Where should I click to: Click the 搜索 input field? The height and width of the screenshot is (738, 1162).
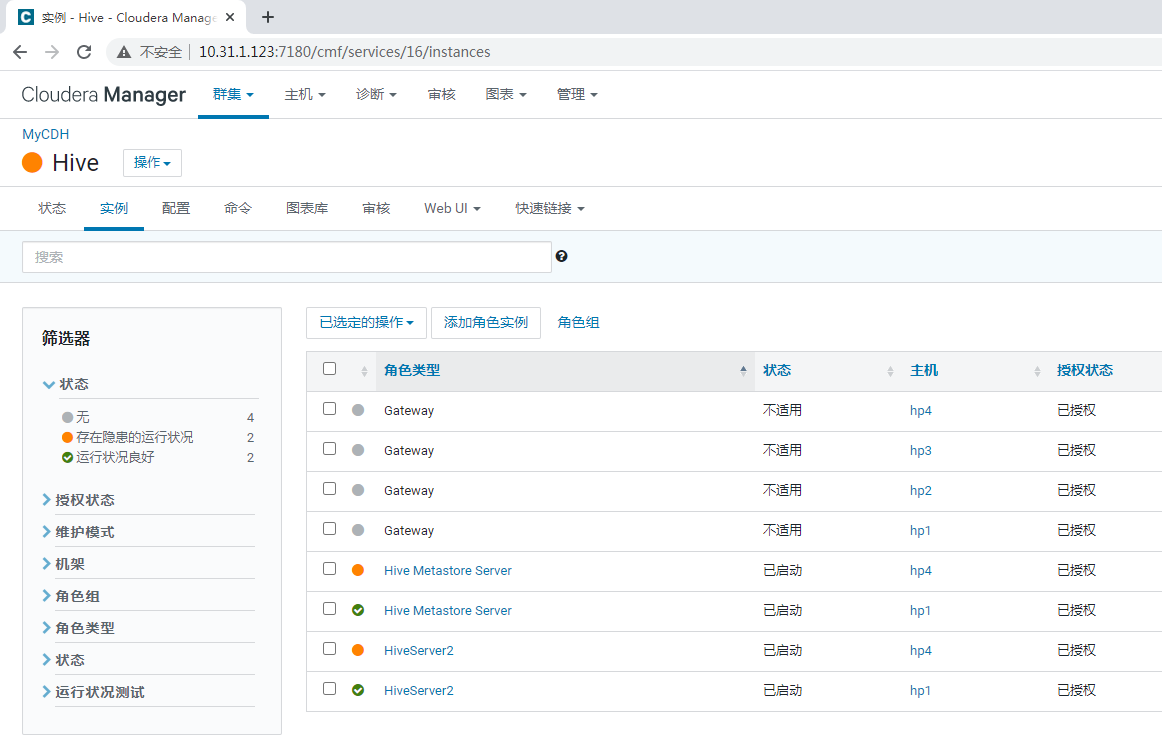(287, 257)
